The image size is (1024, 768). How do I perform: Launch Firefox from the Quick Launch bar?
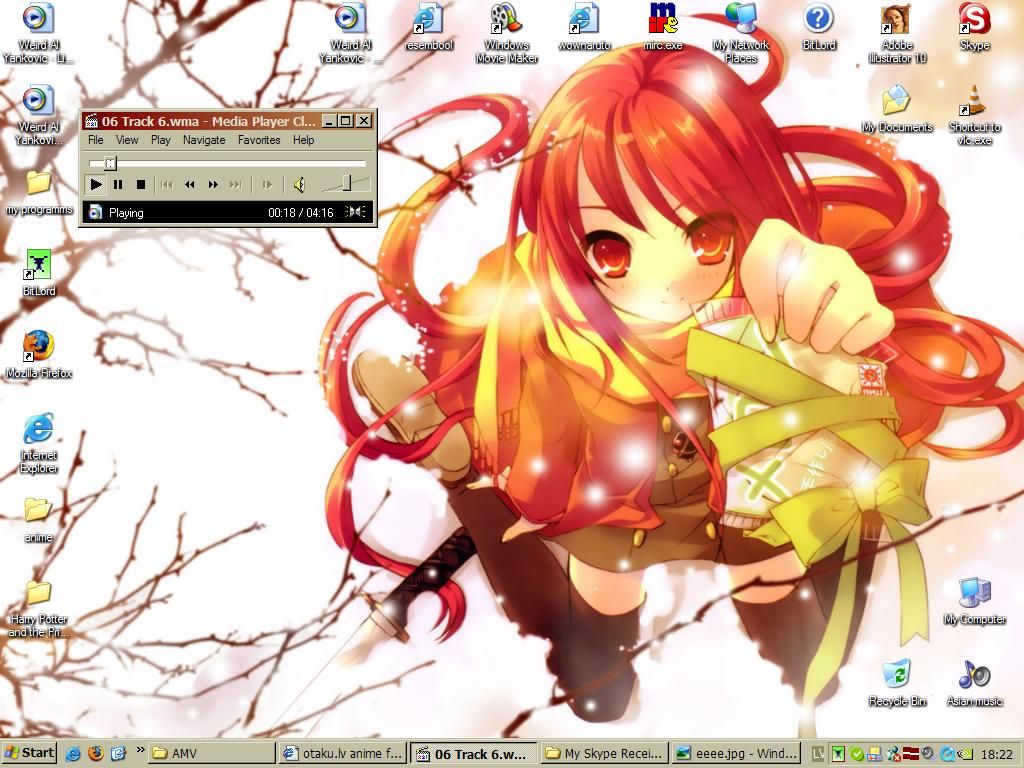click(x=96, y=754)
